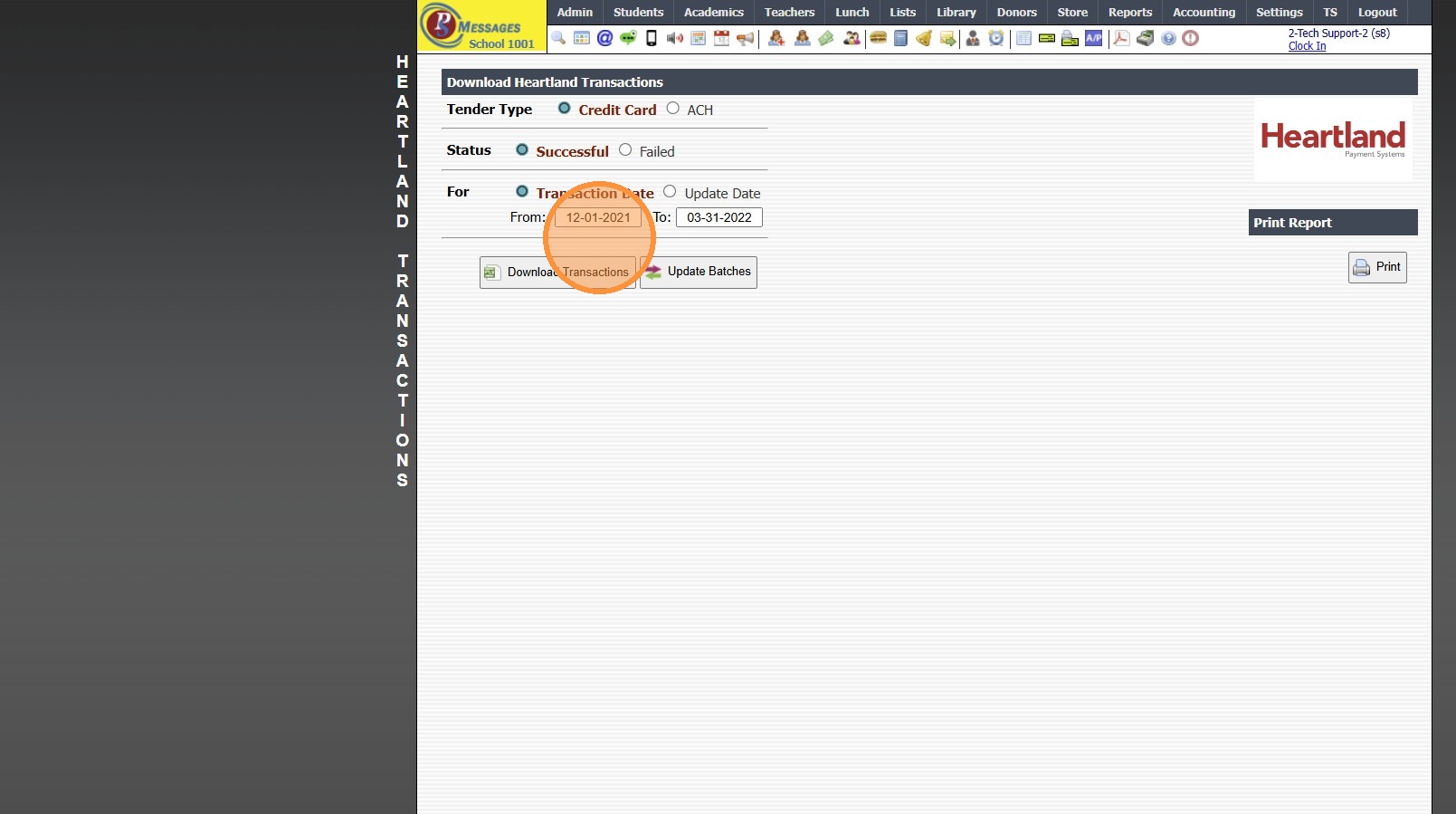Select the Failed status option
The width and height of the screenshot is (1456, 814).
pyautogui.click(x=625, y=150)
